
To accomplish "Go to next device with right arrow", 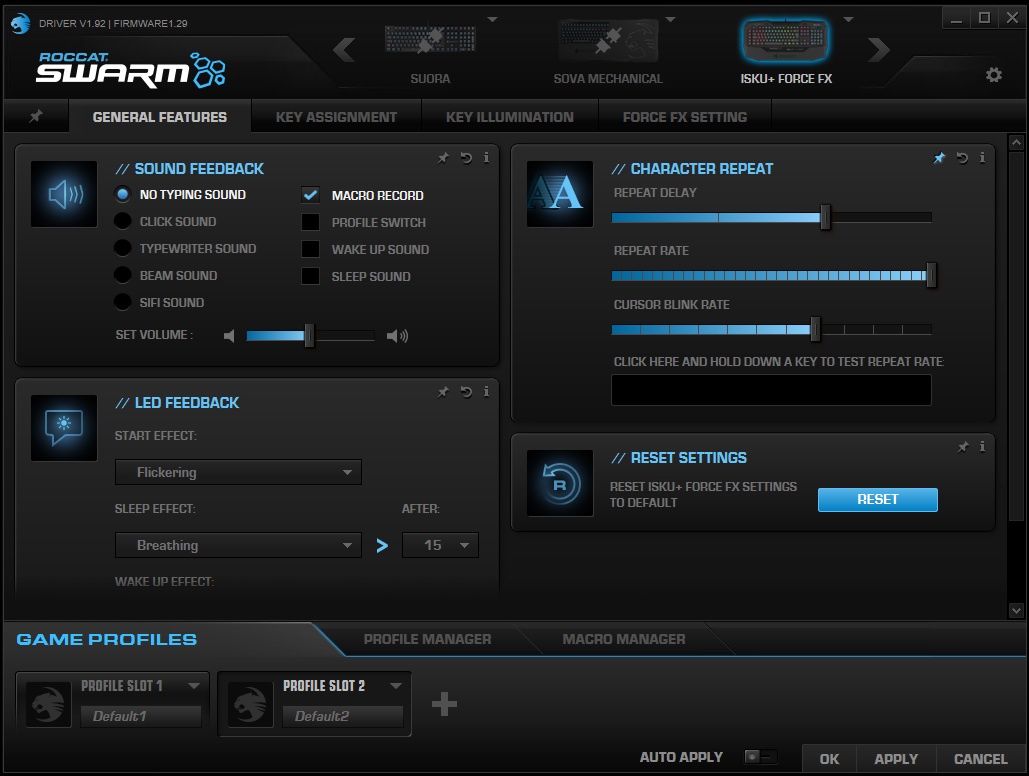I will coord(879,50).
